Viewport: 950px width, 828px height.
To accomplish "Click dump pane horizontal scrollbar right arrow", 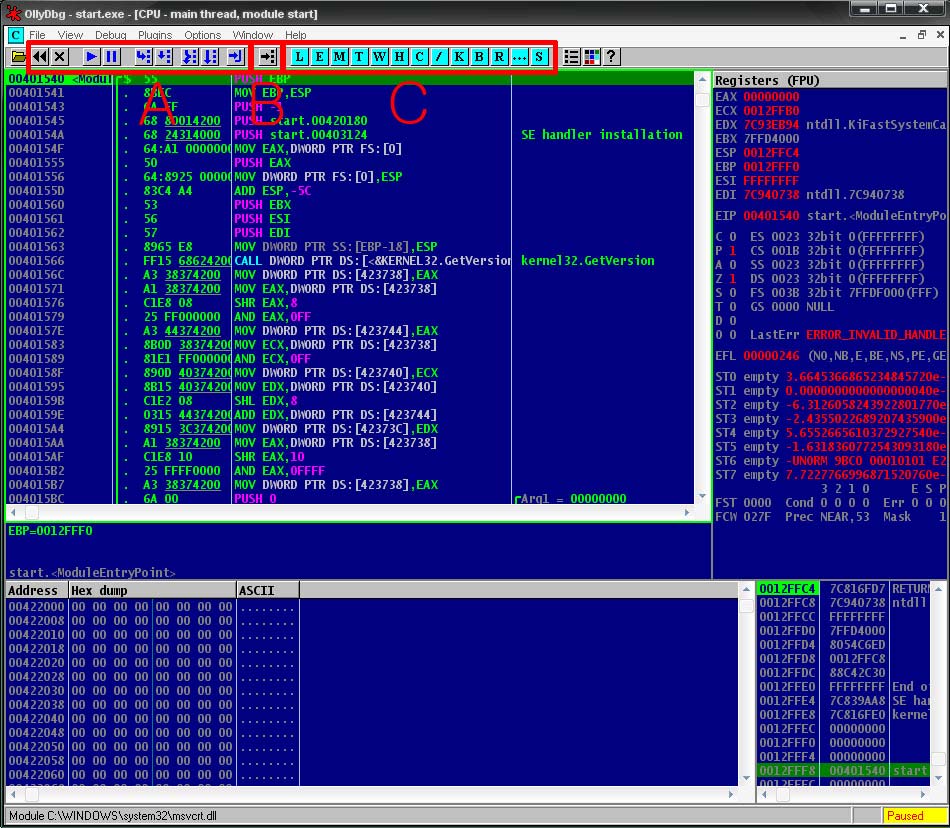I will tap(731, 794).
